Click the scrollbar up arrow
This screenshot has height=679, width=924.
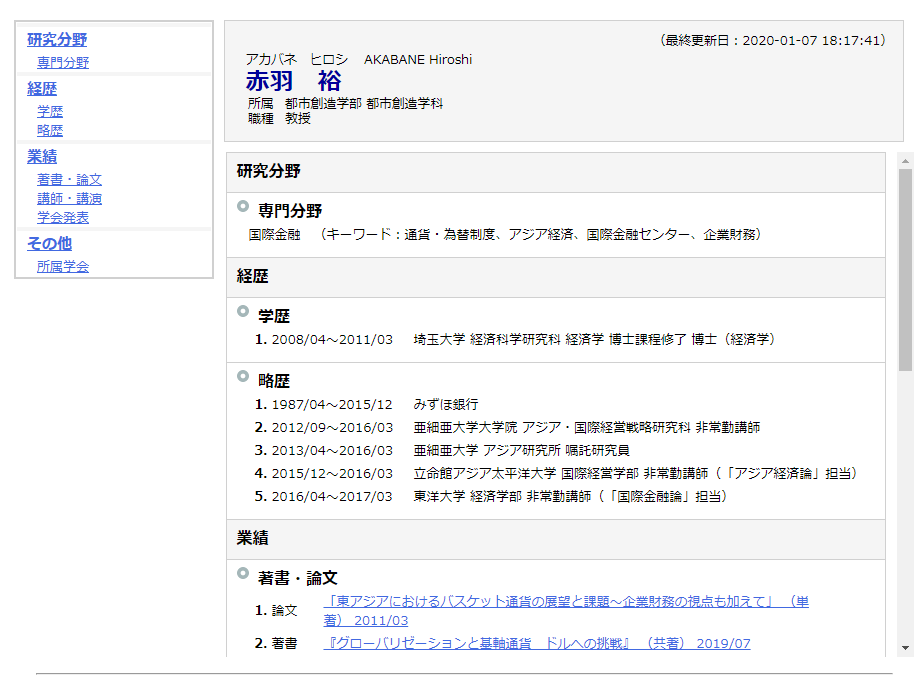[905, 160]
